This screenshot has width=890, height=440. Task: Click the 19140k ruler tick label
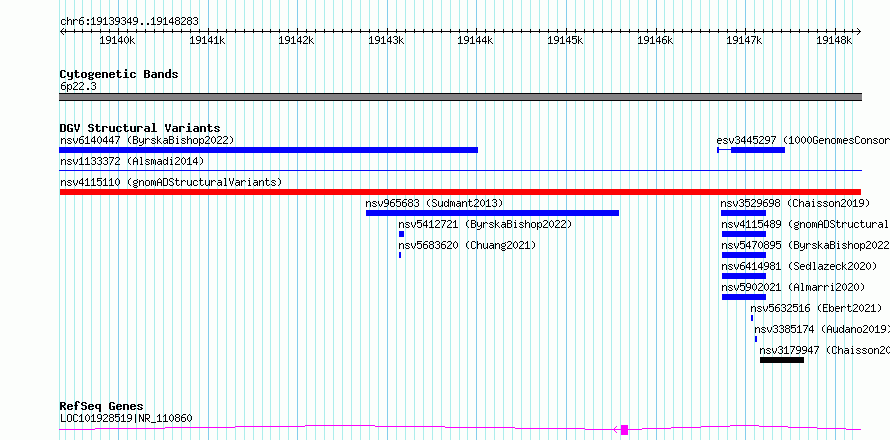click(x=117, y=40)
